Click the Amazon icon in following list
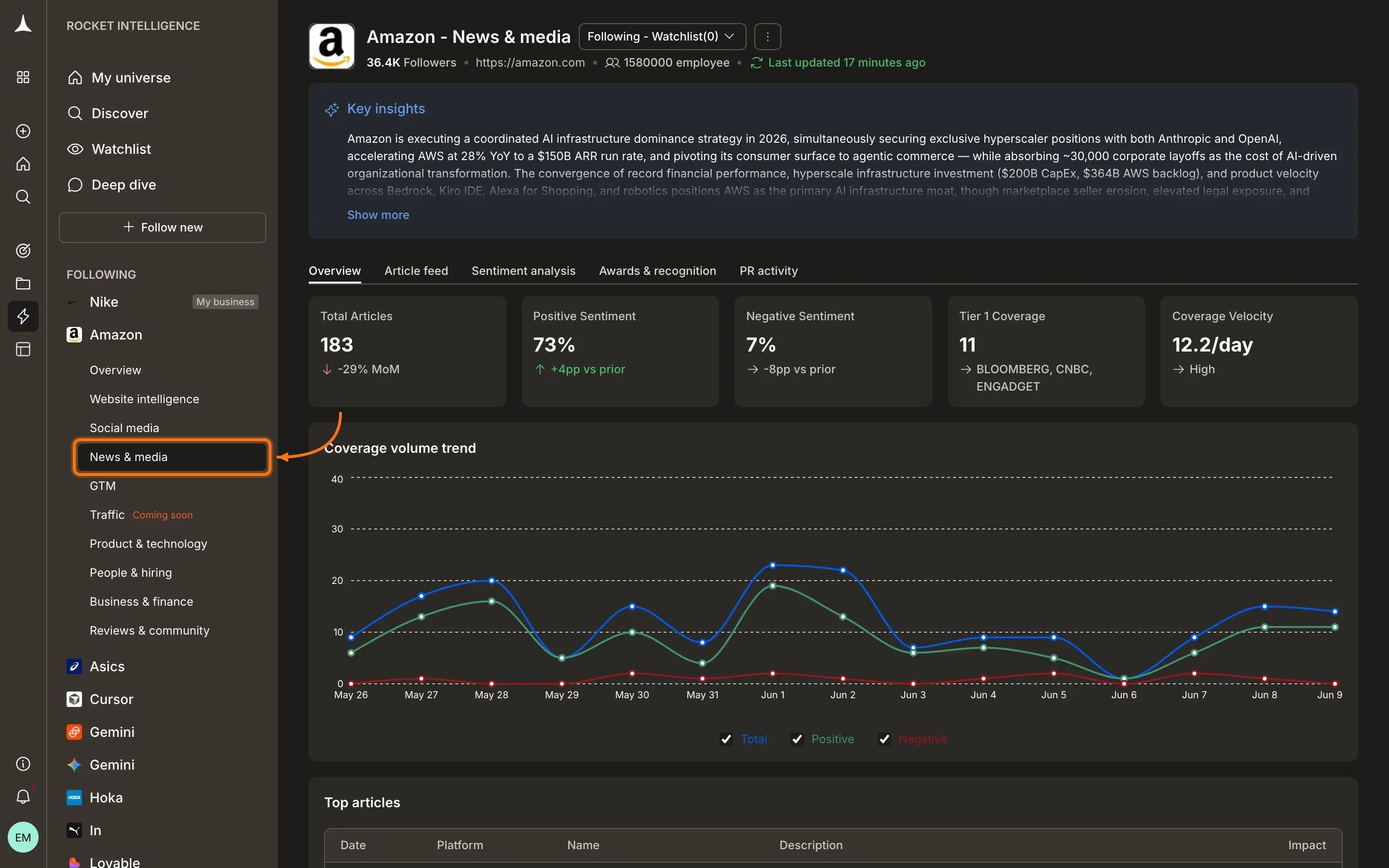1389x868 pixels. coord(74,335)
